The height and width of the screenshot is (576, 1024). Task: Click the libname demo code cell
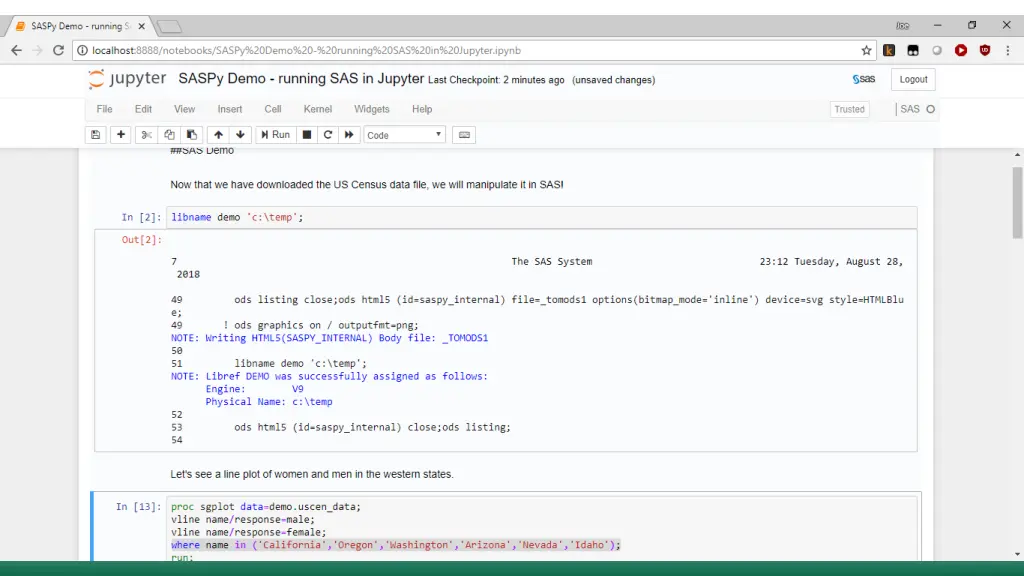click(541, 217)
